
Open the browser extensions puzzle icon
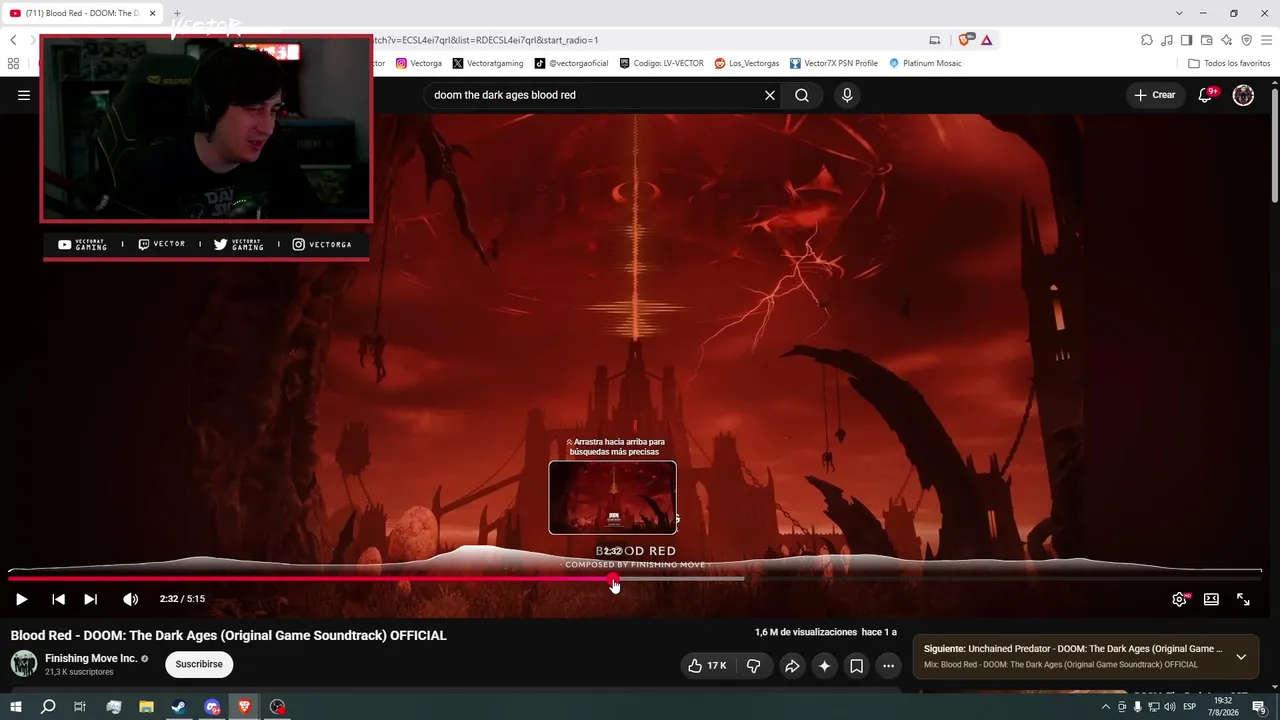pyautogui.click(x=1147, y=40)
